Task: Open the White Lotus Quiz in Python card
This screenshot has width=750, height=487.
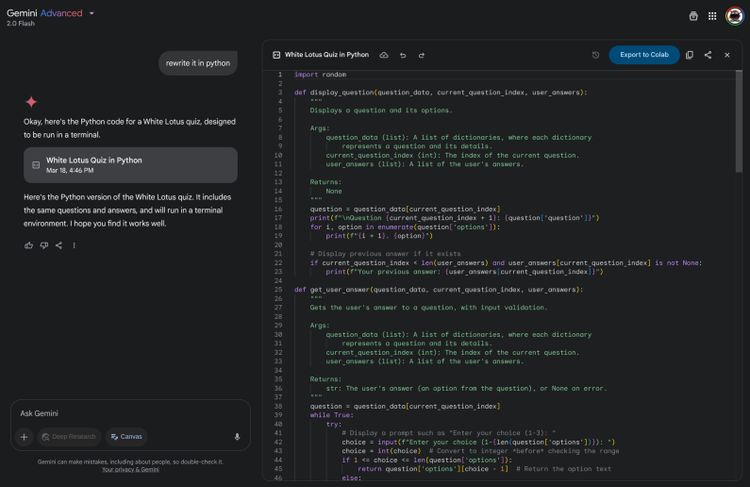Action: pos(131,165)
